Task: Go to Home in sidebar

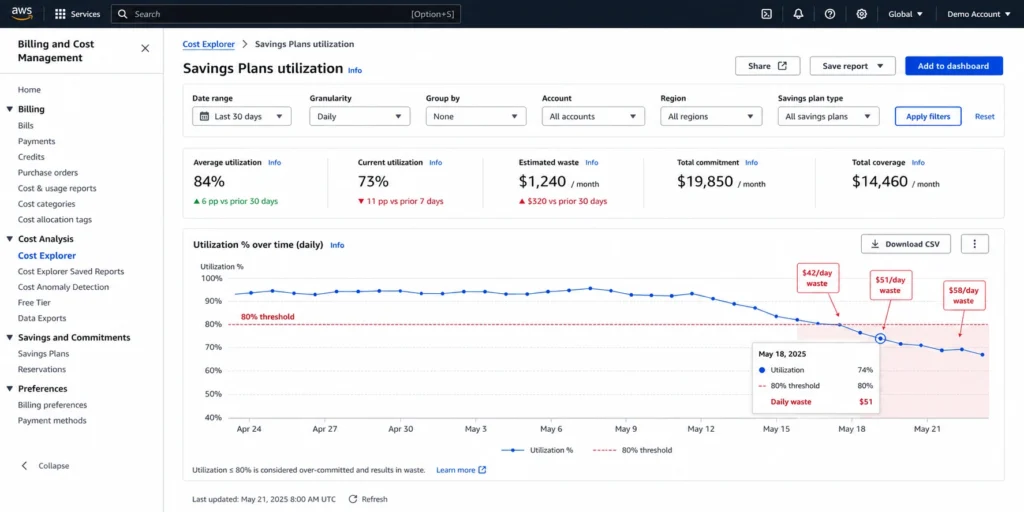Action: [29, 90]
